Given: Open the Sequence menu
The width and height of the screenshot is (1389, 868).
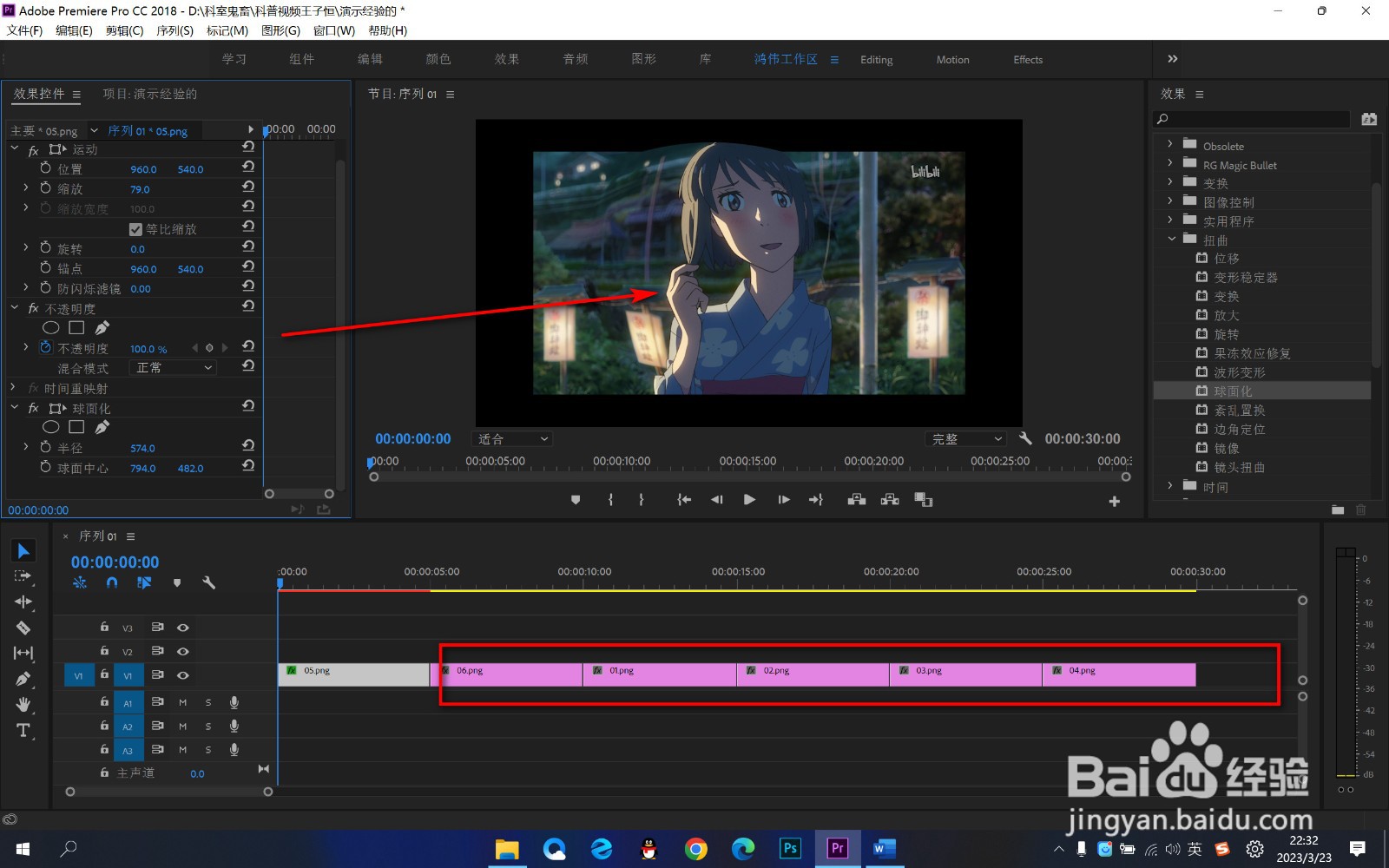Looking at the screenshot, I should 175,30.
